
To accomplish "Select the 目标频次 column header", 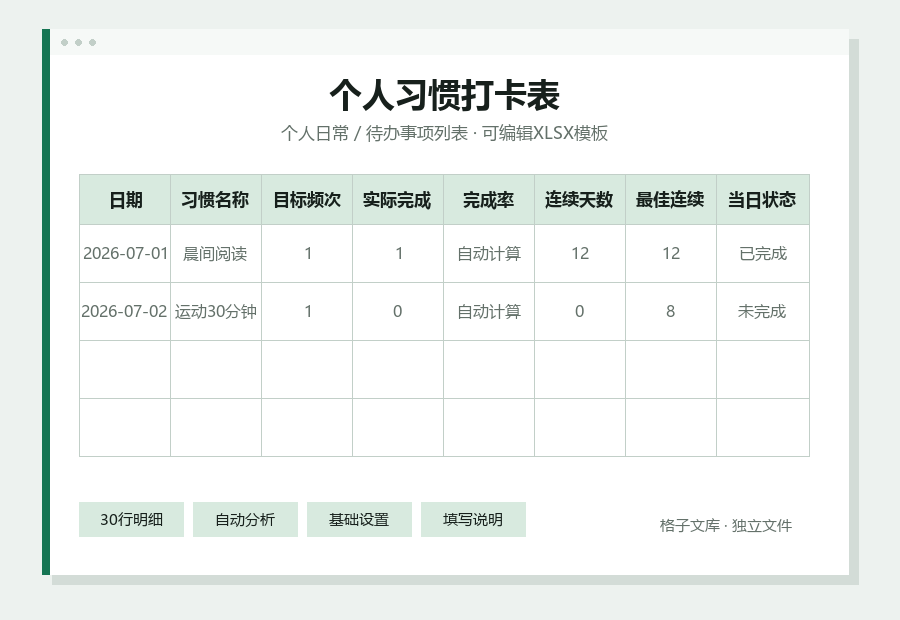I will coord(307,200).
